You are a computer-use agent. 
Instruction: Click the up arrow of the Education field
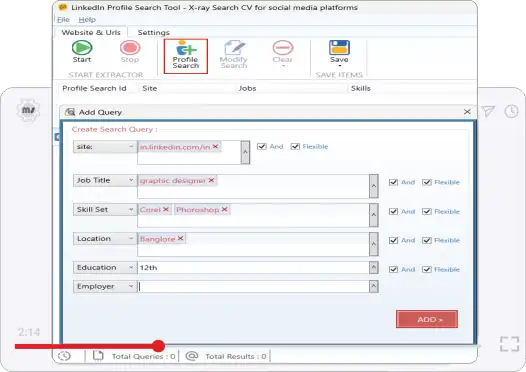point(374,267)
